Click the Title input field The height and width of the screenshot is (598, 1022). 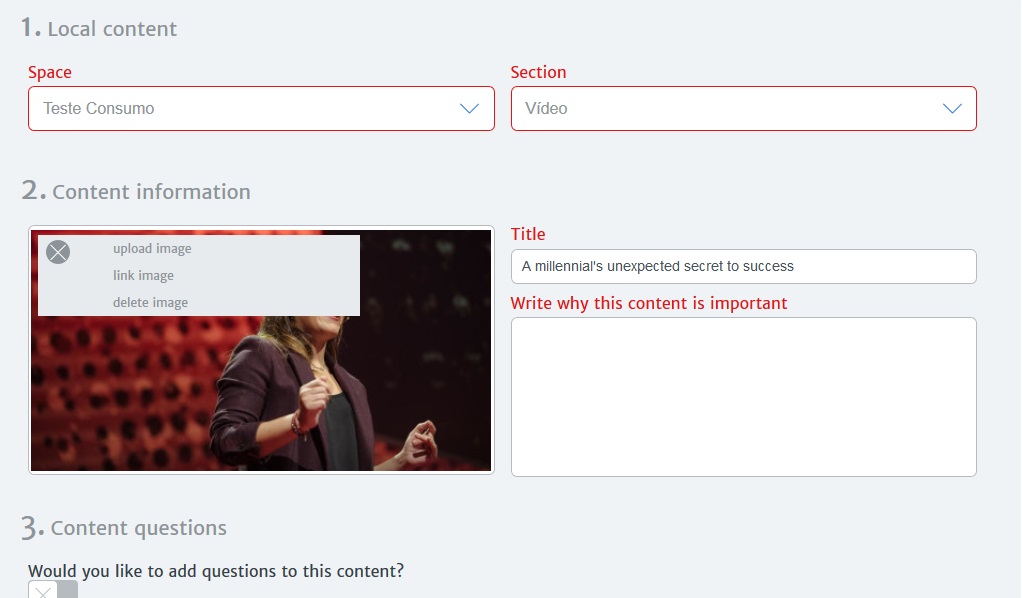coord(744,266)
